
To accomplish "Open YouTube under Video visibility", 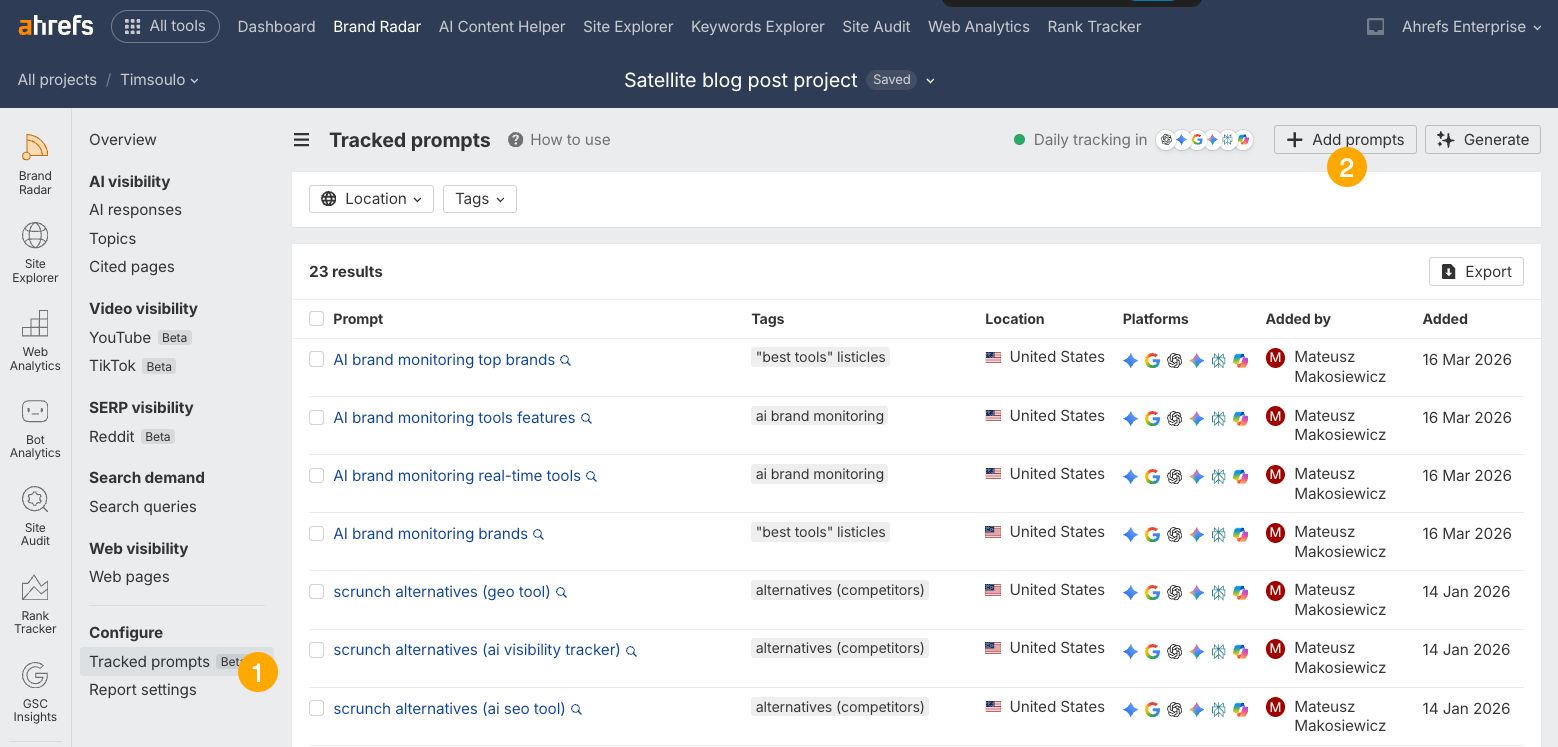I will point(120,338).
